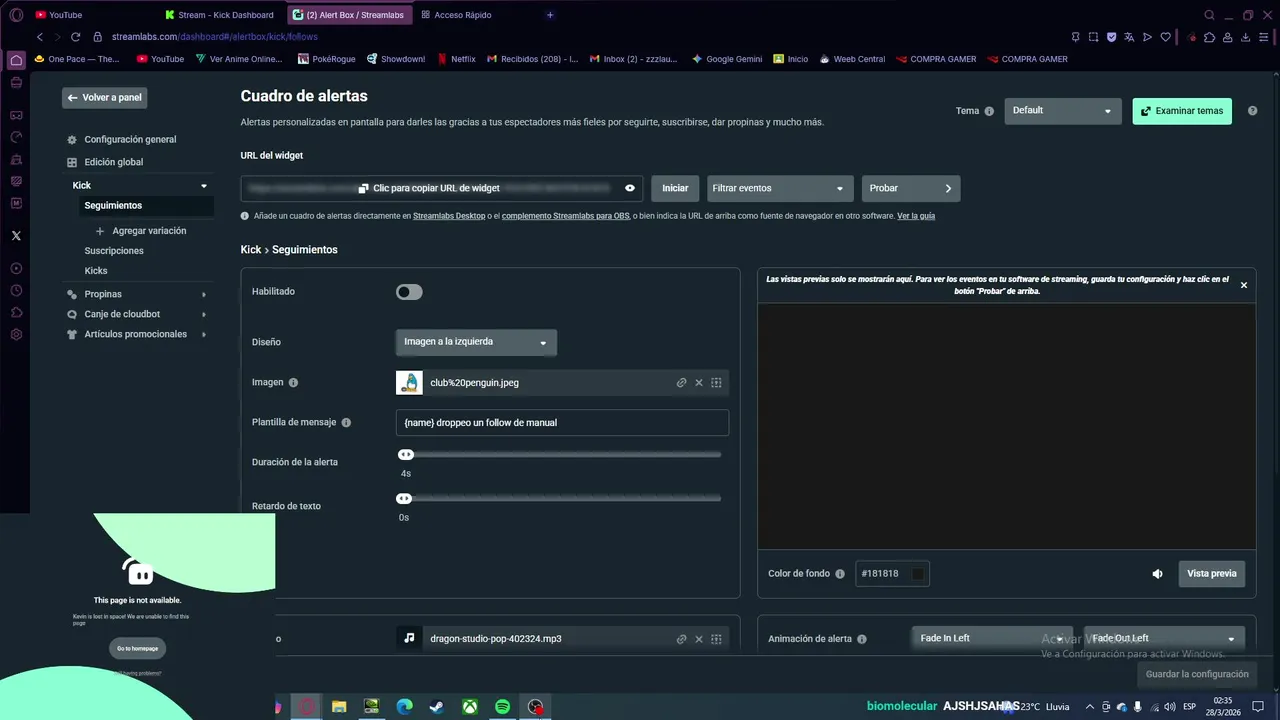Open the browser downloads icon

1247,37
